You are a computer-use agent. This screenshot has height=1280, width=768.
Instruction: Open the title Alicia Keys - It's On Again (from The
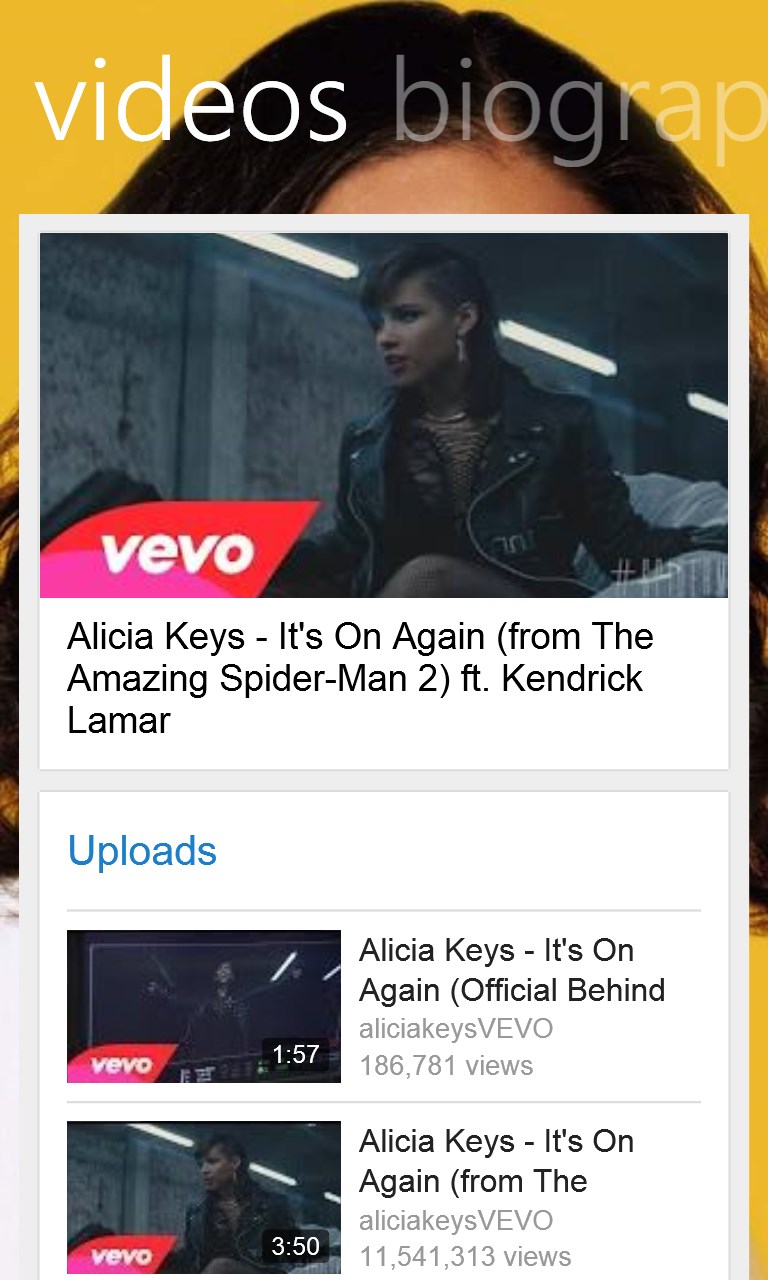tap(497, 1161)
